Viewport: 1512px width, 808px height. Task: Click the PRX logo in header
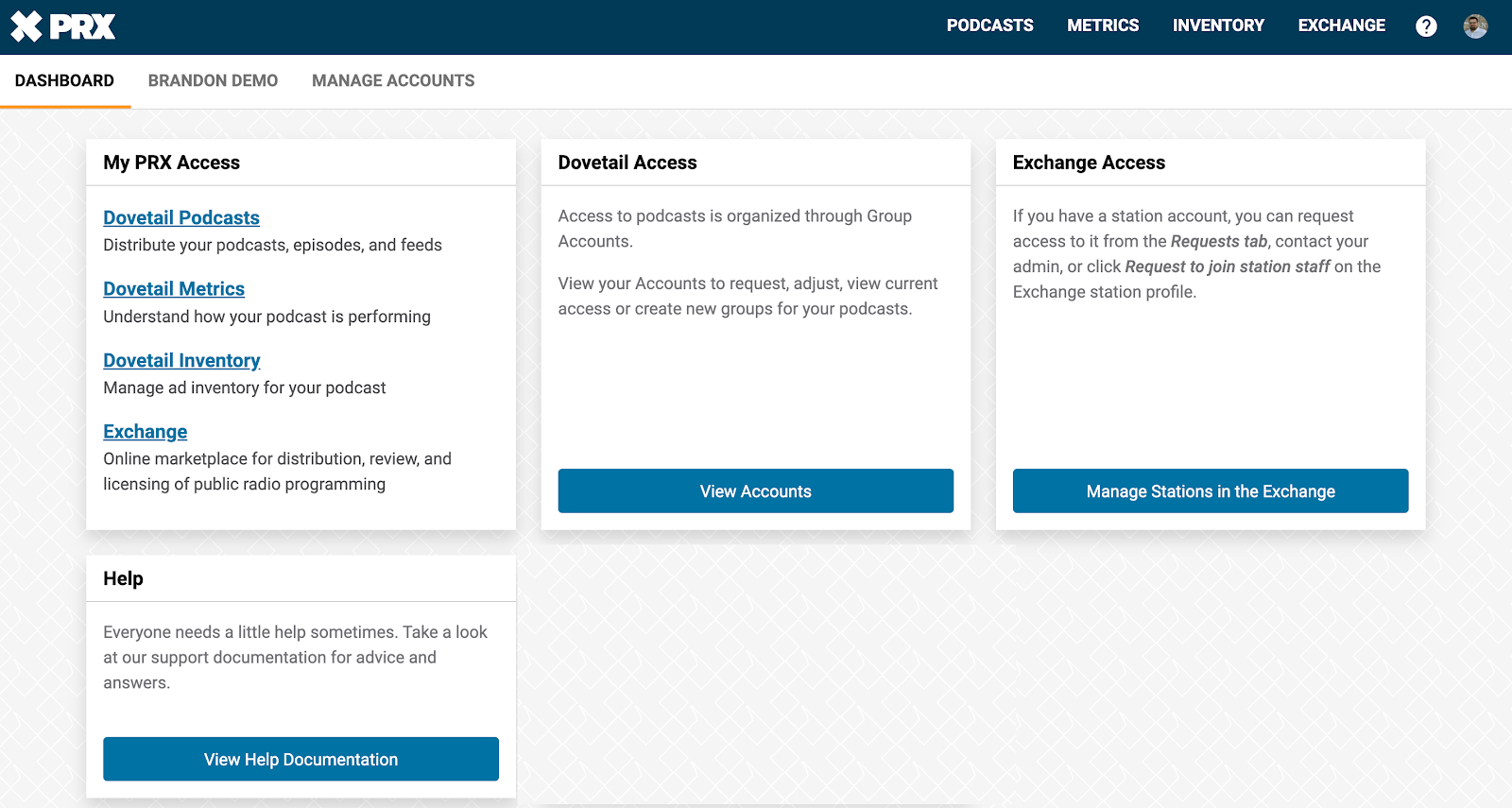[62, 26]
